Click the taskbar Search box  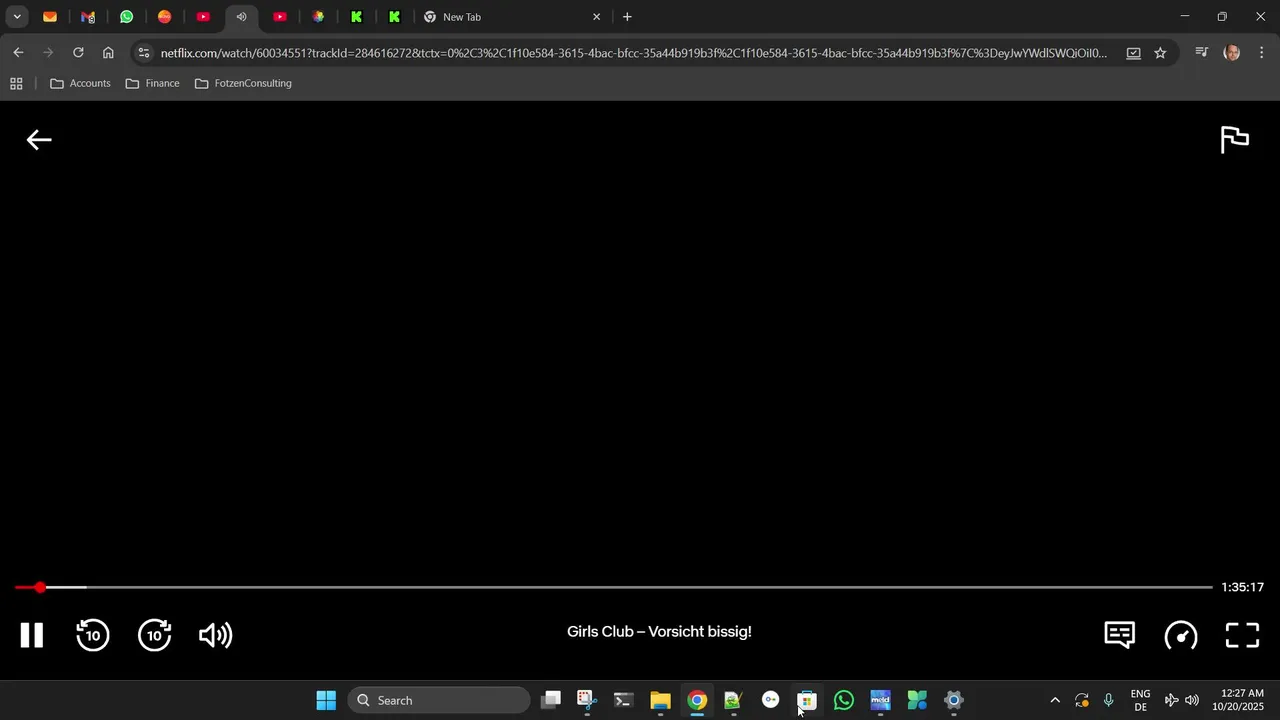click(438, 700)
